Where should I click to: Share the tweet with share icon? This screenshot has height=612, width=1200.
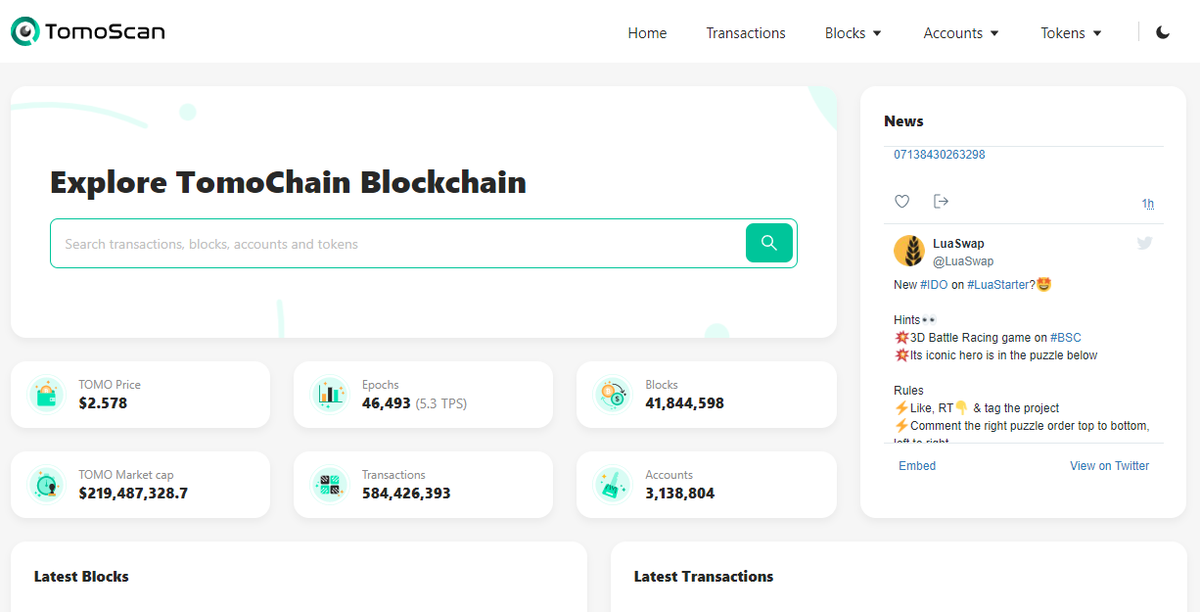(x=941, y=202)
